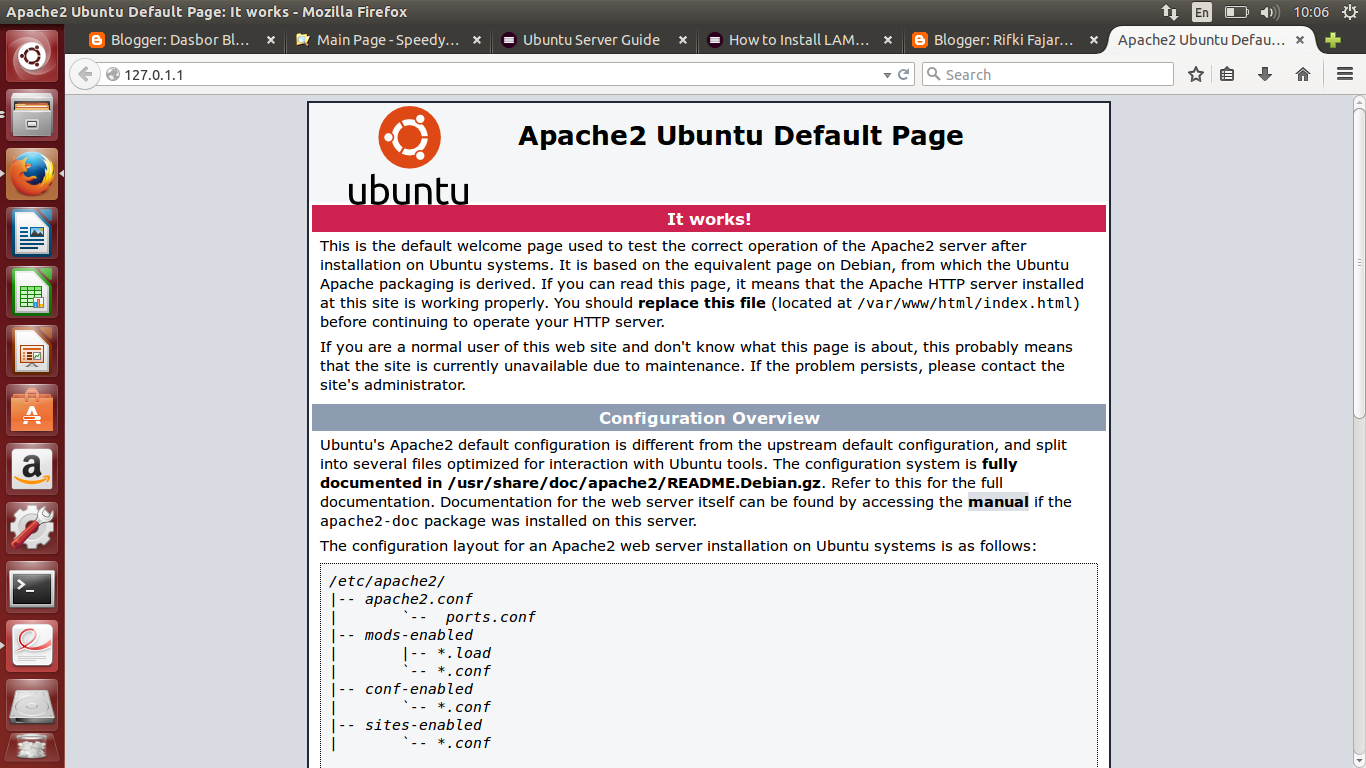Launch LibreOffice Writer from the launcher

tap(33, 233)
